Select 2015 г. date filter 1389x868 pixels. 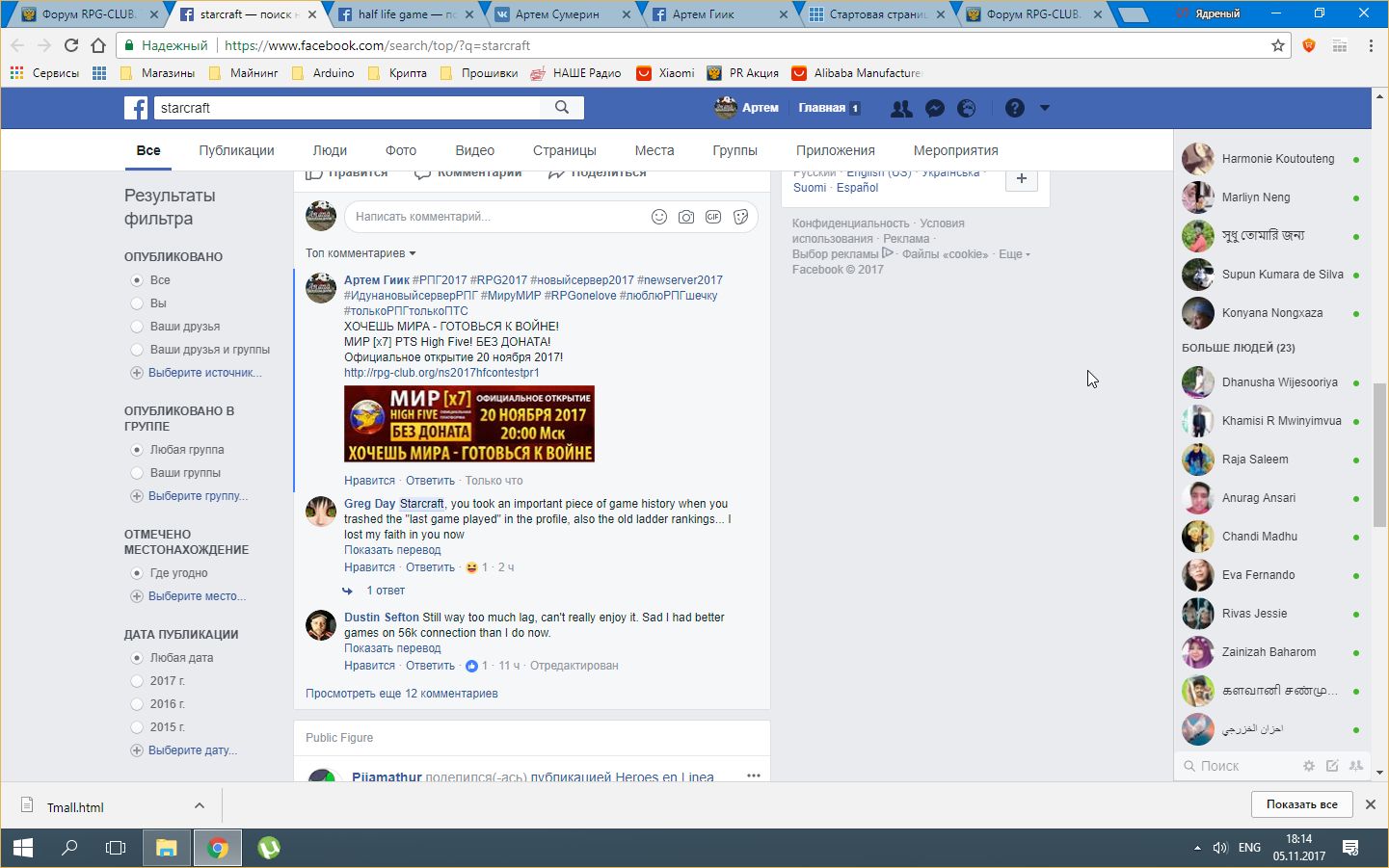click(137, 727)
